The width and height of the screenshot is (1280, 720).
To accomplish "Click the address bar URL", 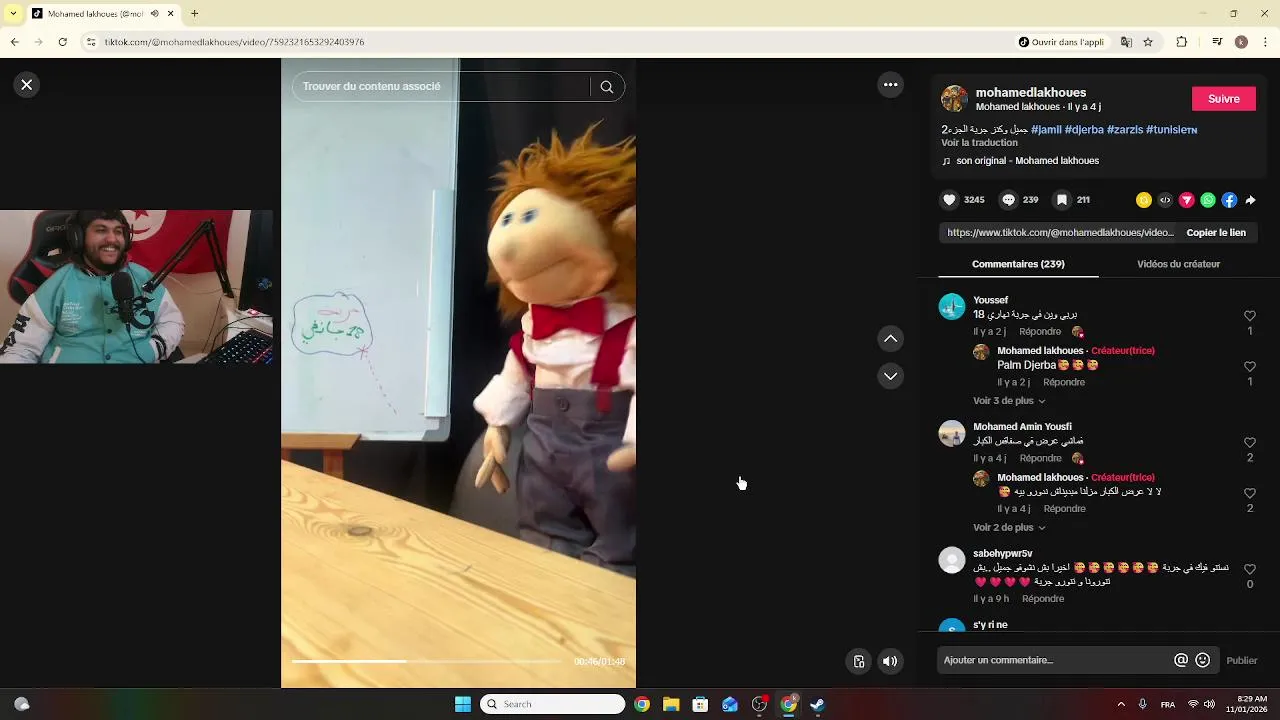I will point(235,42).
